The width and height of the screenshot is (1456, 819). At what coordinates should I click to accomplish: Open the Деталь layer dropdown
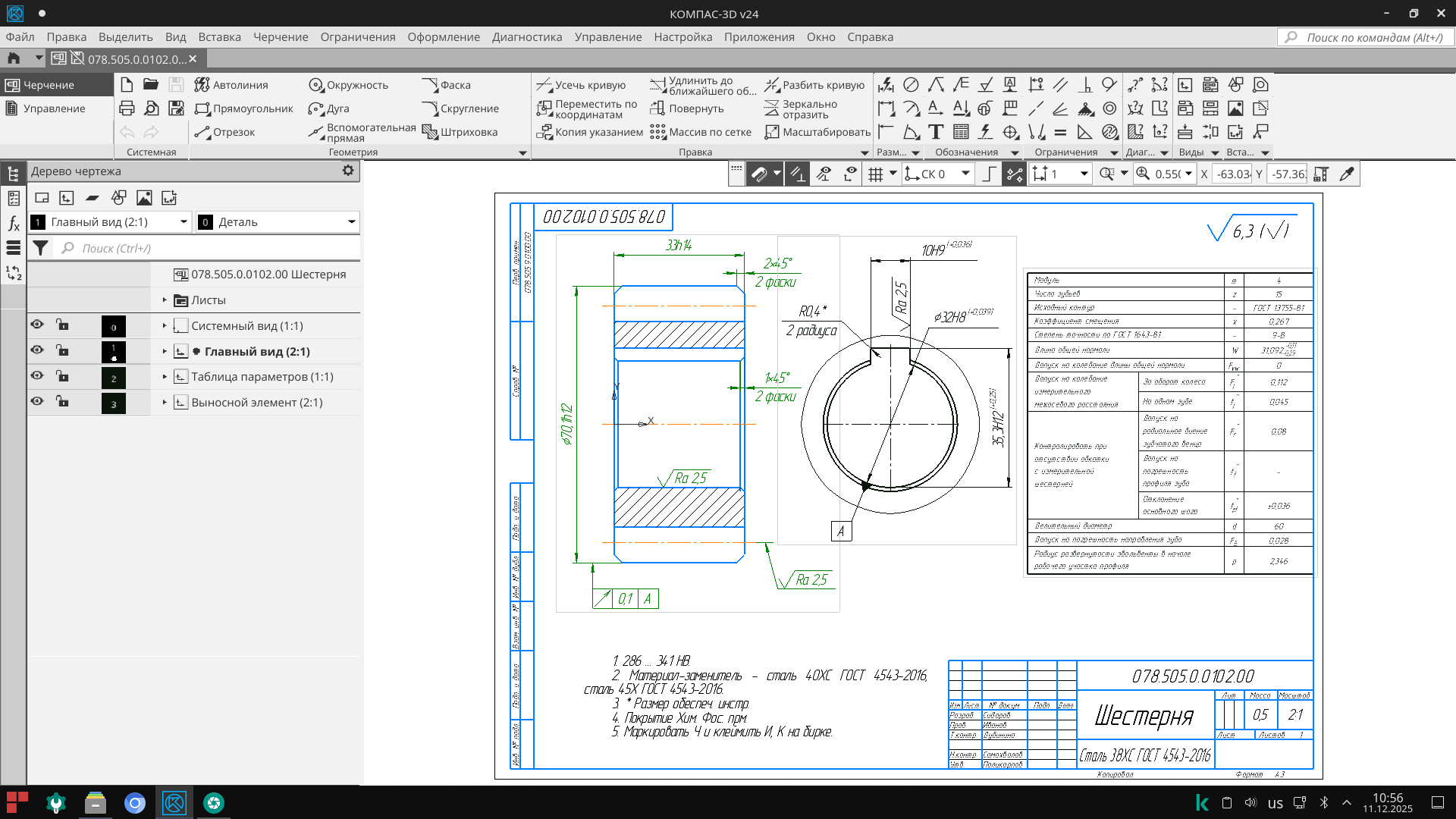(351, 222)
